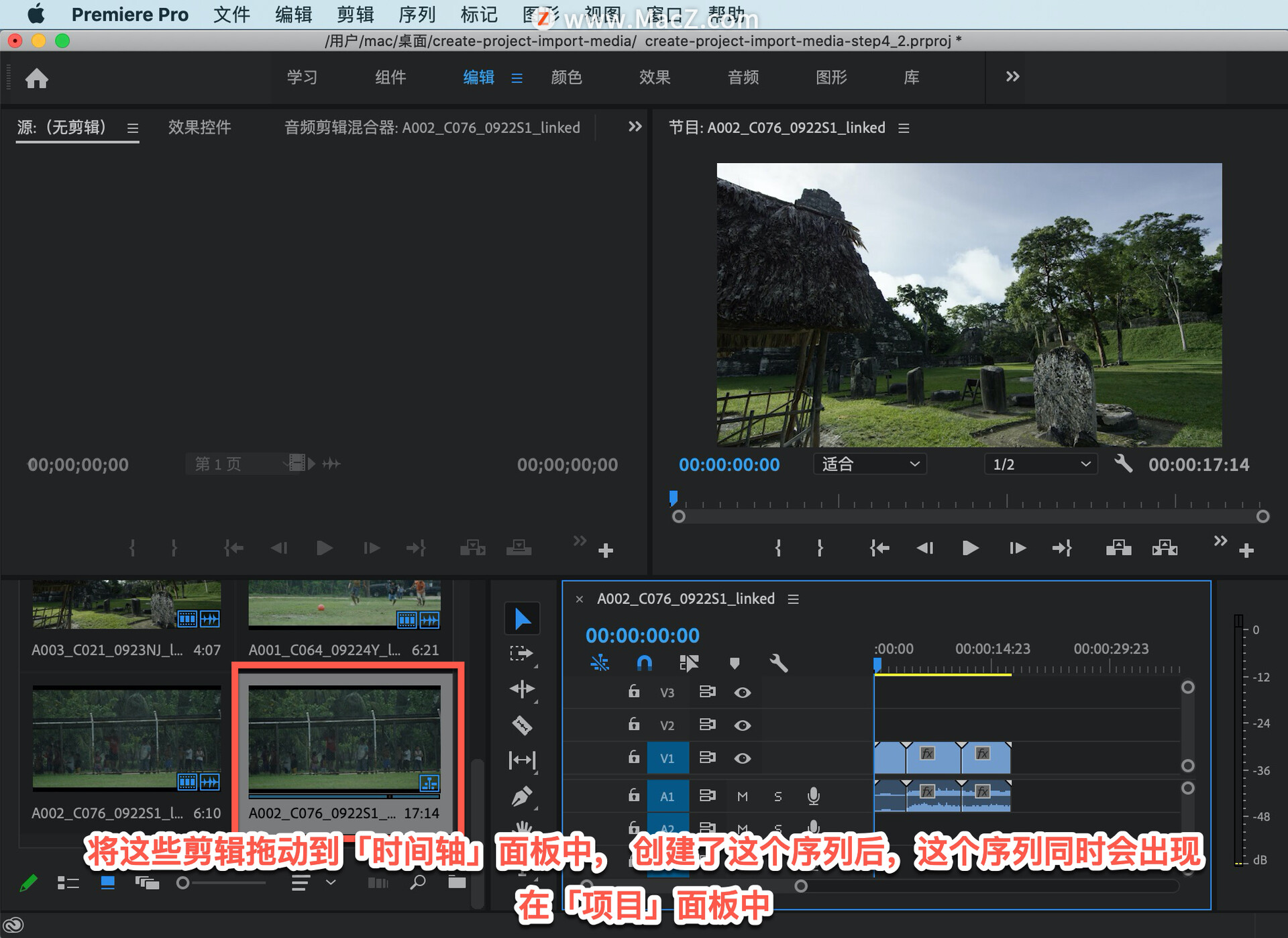Select the Track Select Forward tool
Viewport: 1288px width, 938px height.
point(521,653)
